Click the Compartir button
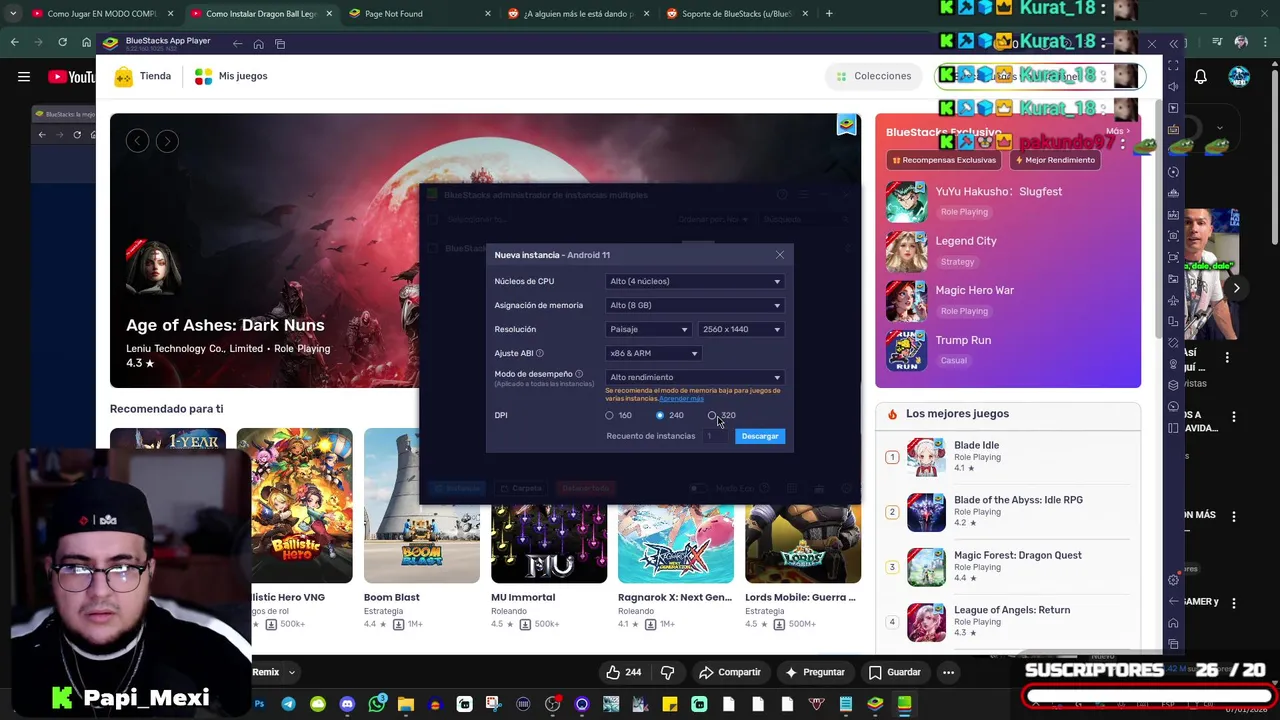The image size is (1280, 720). (x=730, y=672)
